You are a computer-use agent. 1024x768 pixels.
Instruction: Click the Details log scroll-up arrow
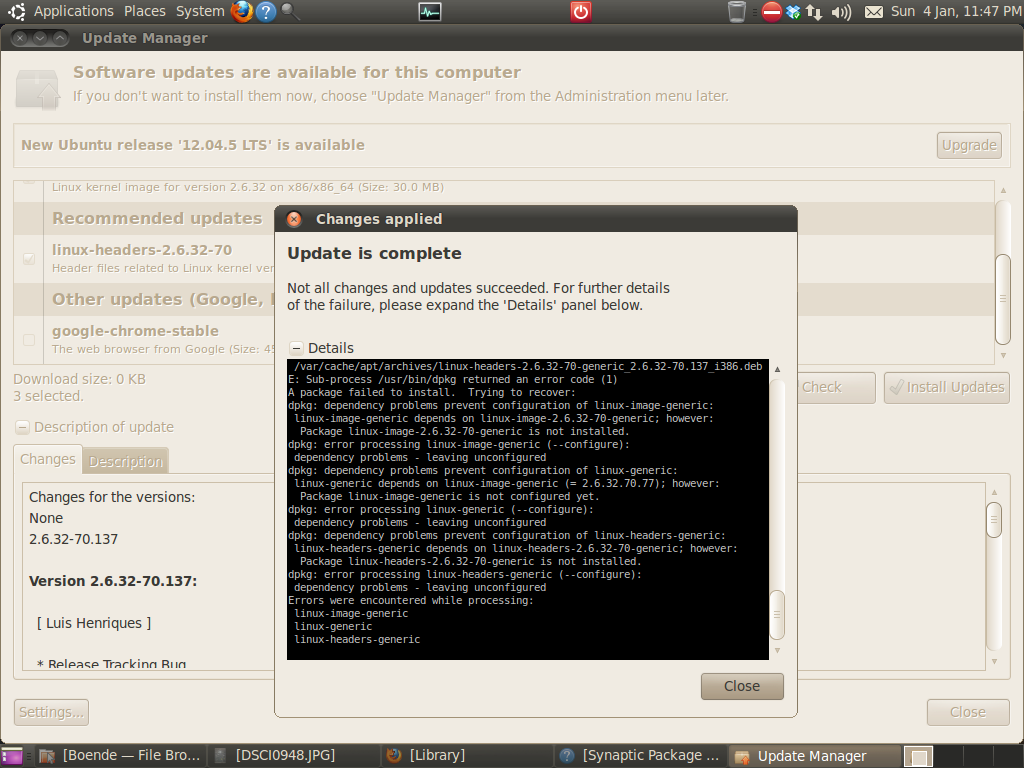[777, 370]
